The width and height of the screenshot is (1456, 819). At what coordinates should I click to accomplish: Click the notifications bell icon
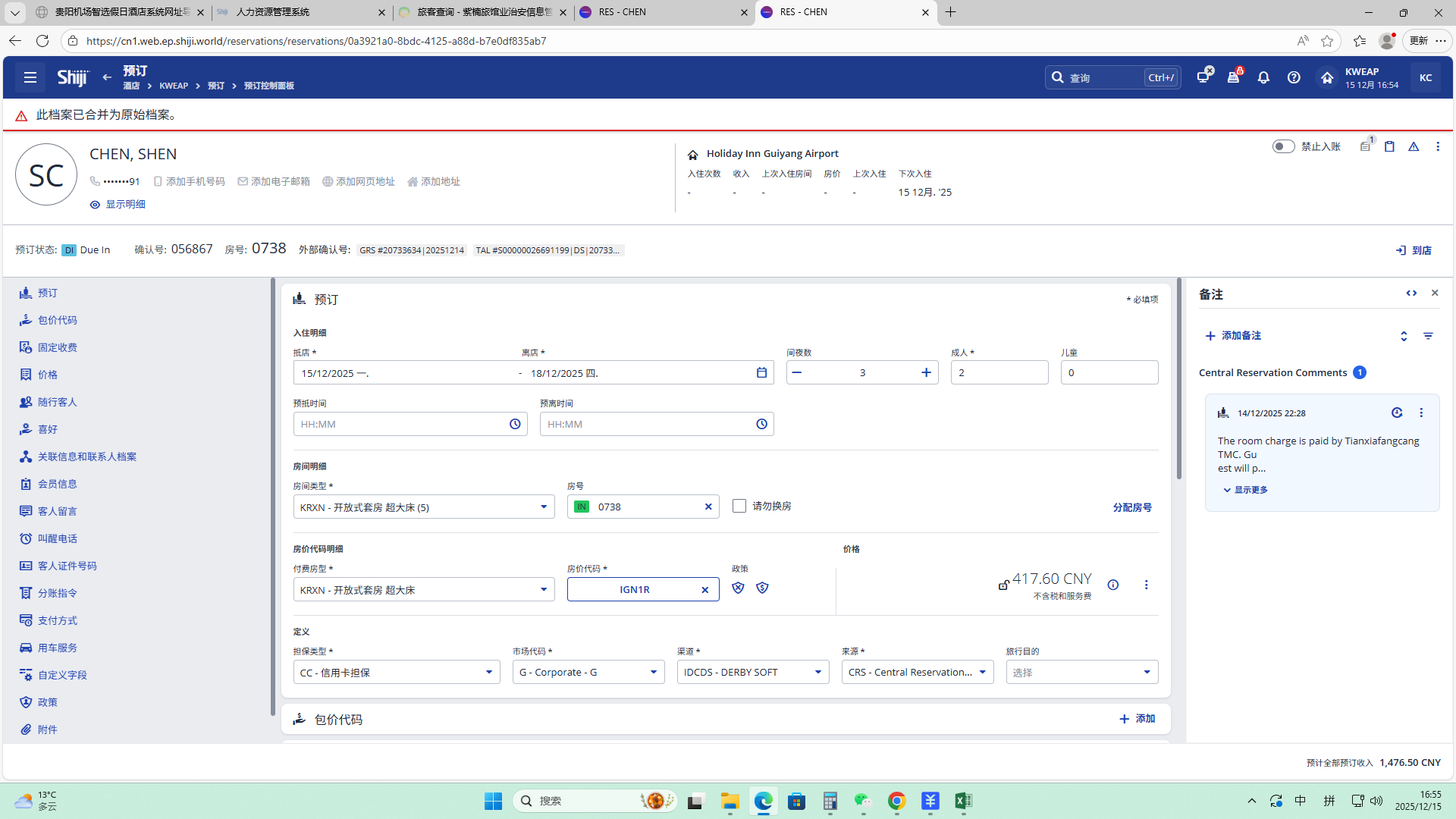(1263, 77)
